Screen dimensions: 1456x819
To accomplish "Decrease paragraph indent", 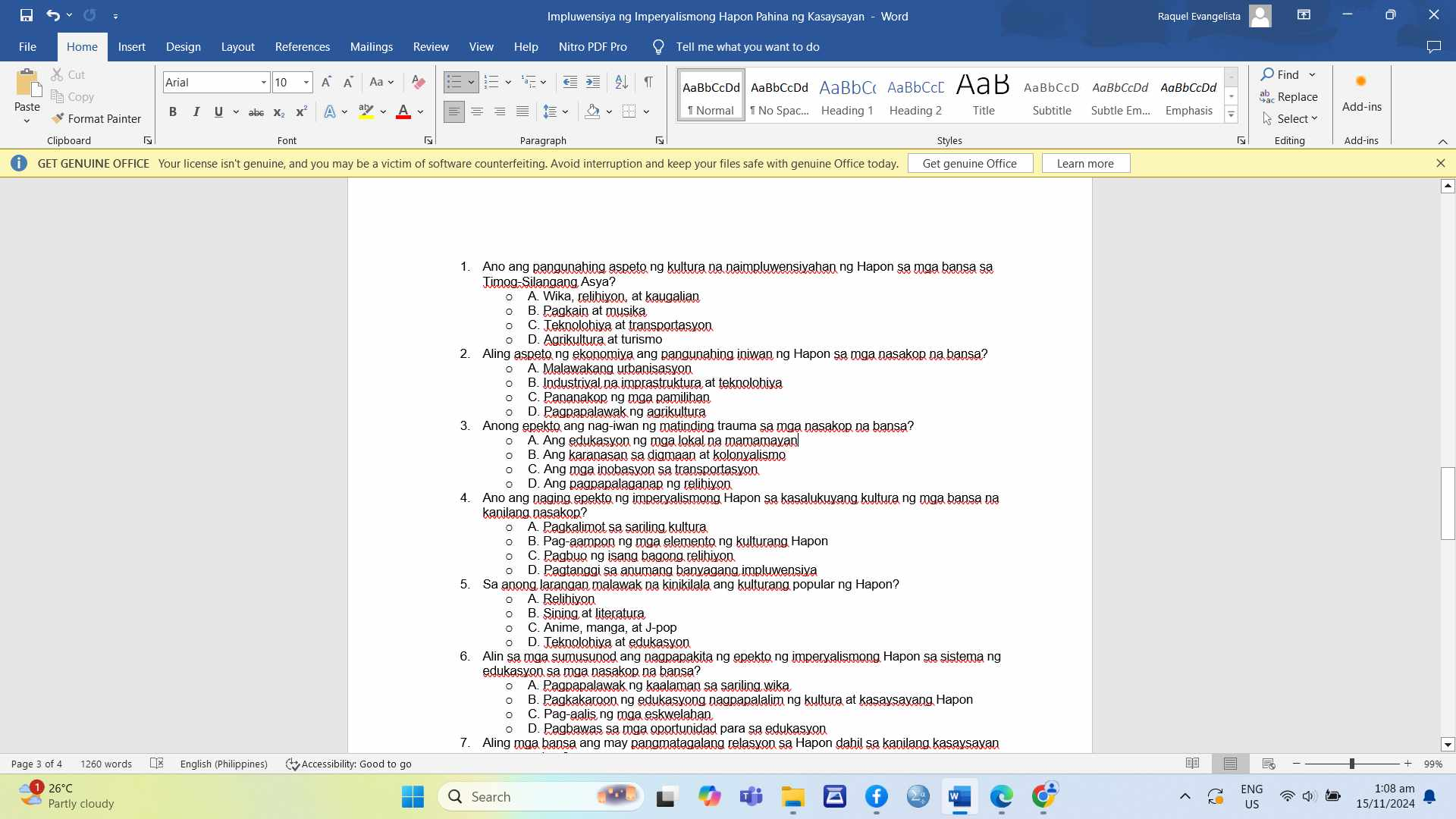I will [570, 82].
